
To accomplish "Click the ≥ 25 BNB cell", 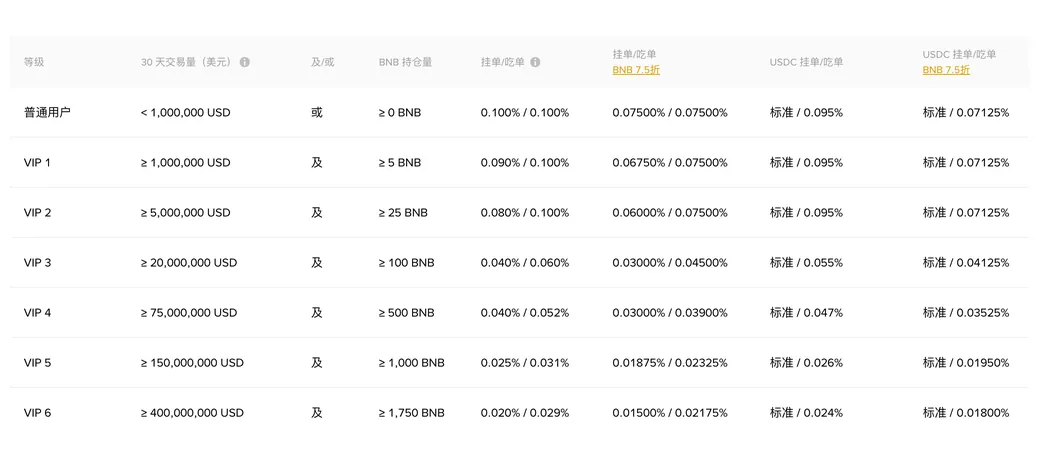I will 403,213.
